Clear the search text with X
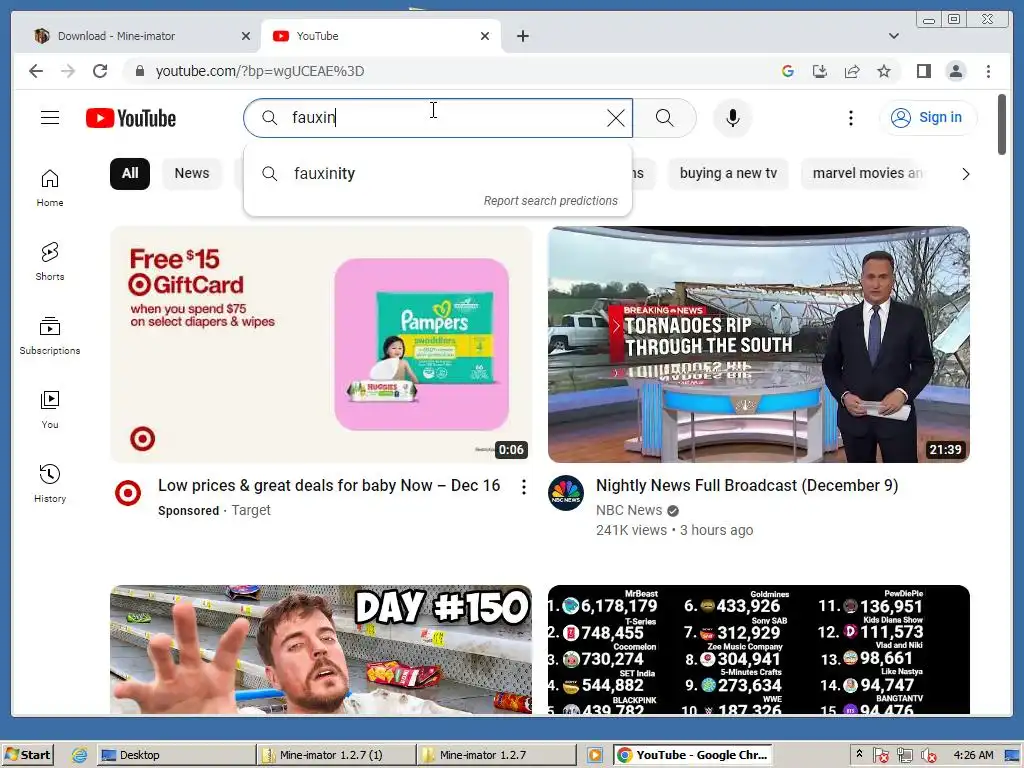1024x768 pixels. [x=615, y=118]
